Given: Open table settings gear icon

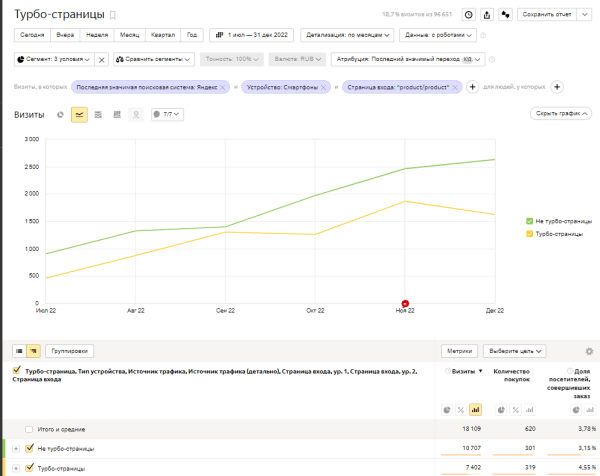Looking at the screenshot, I should [x=589, y=352].
